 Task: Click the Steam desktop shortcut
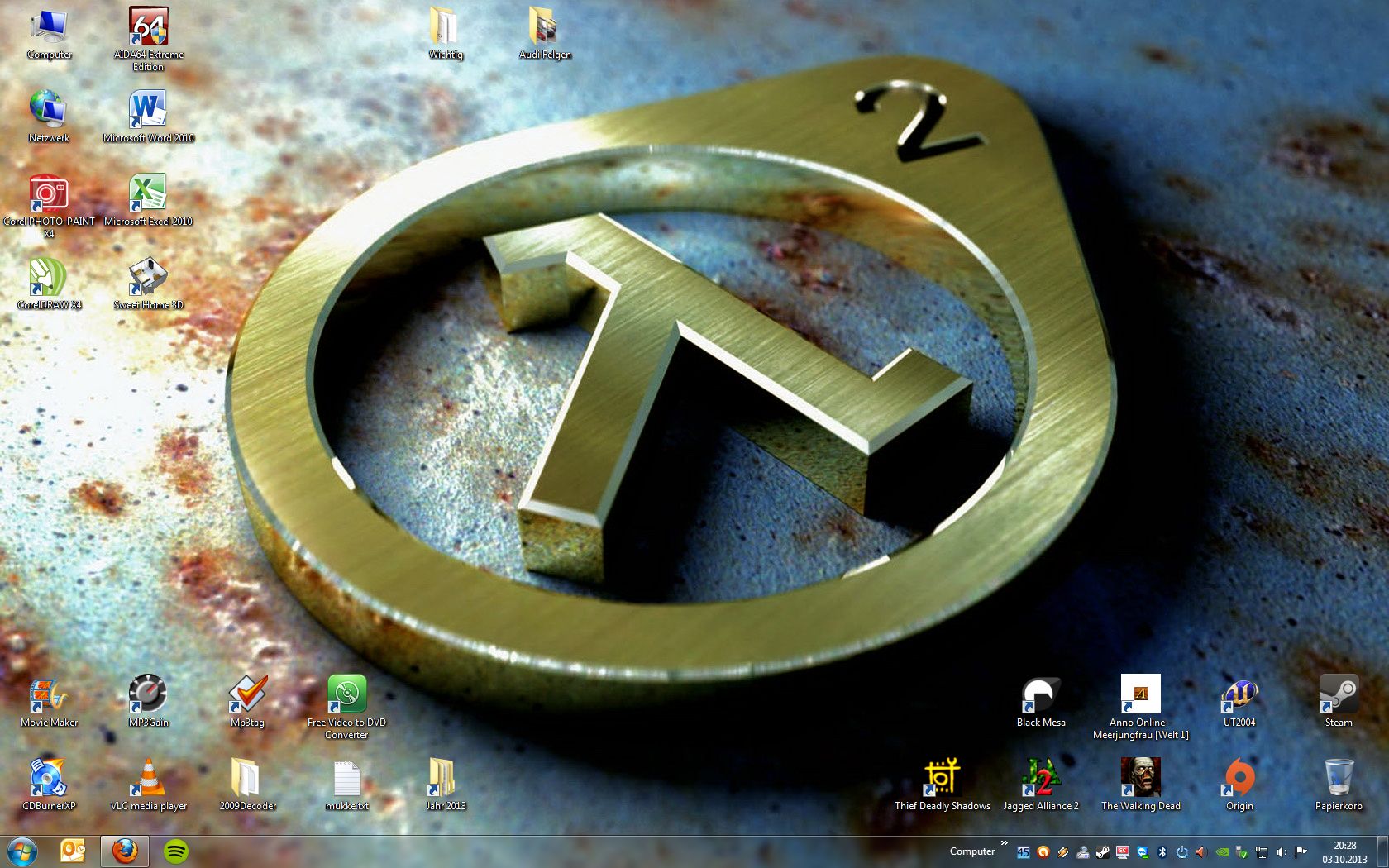tap(1339, 702)
